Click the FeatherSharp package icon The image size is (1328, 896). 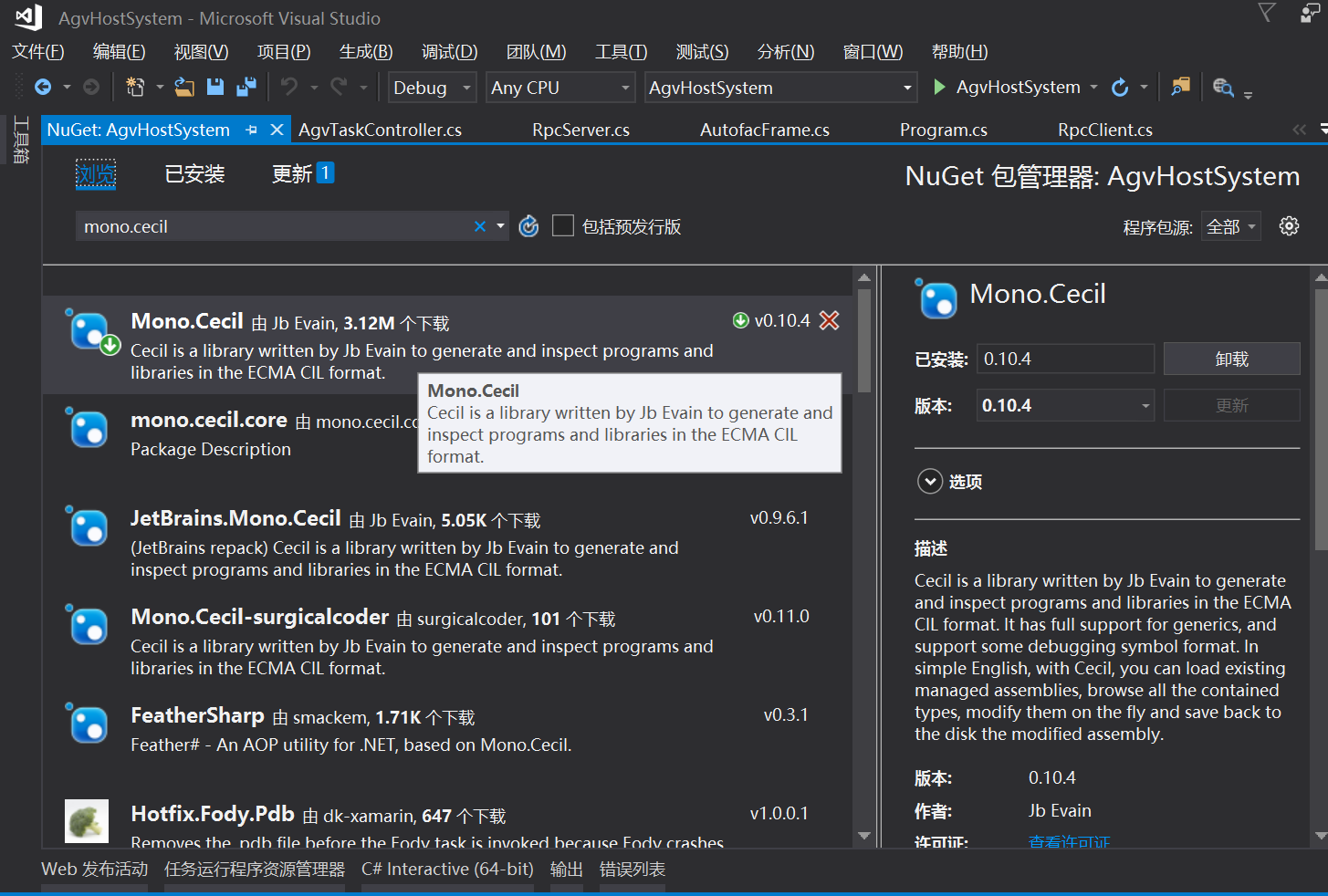[89, 724]
